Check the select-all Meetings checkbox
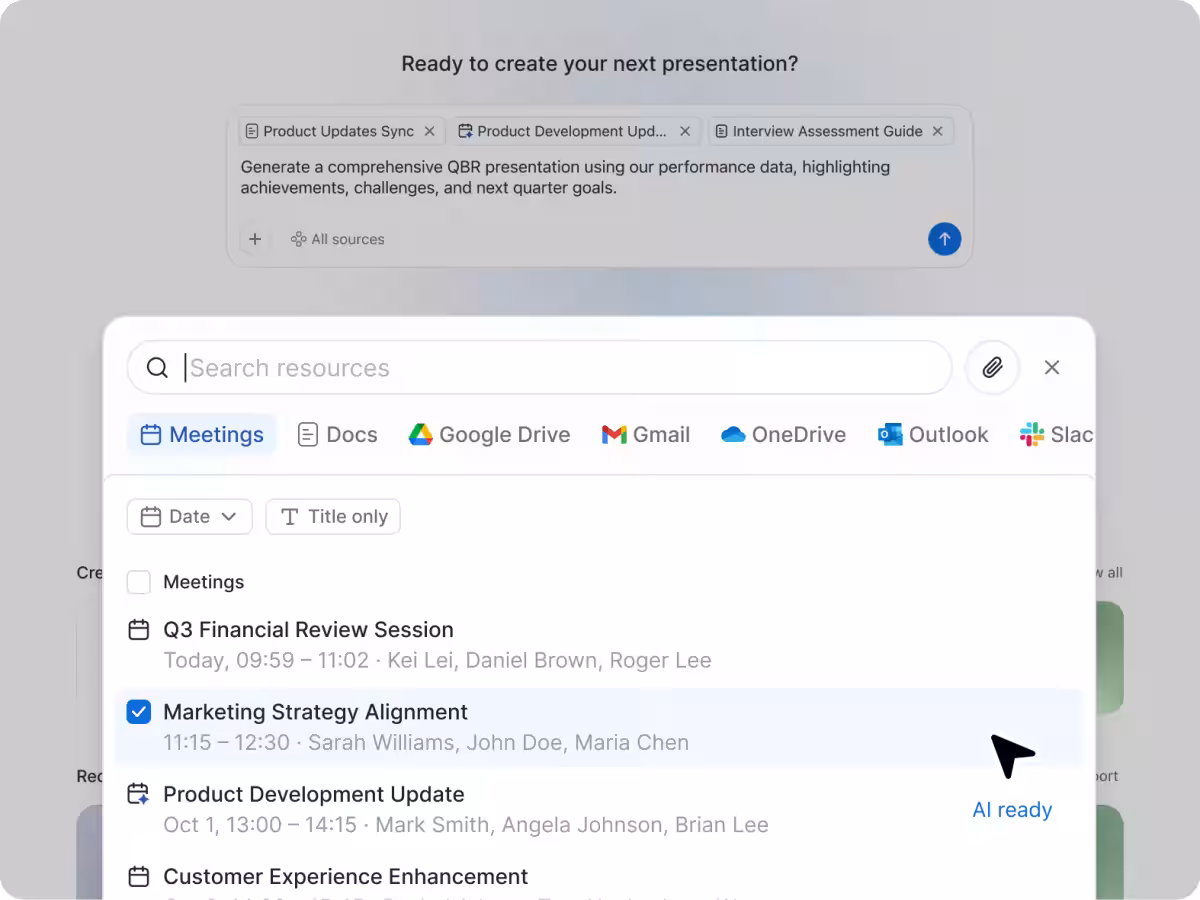Screen dimensions: 1200x900 coord(139,582)
